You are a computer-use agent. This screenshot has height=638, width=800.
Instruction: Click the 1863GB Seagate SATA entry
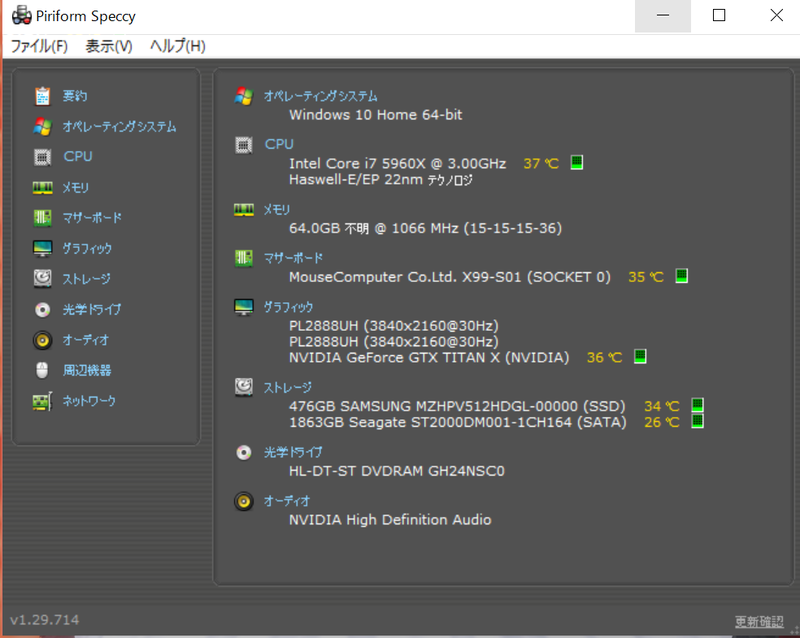click(458, 423)
